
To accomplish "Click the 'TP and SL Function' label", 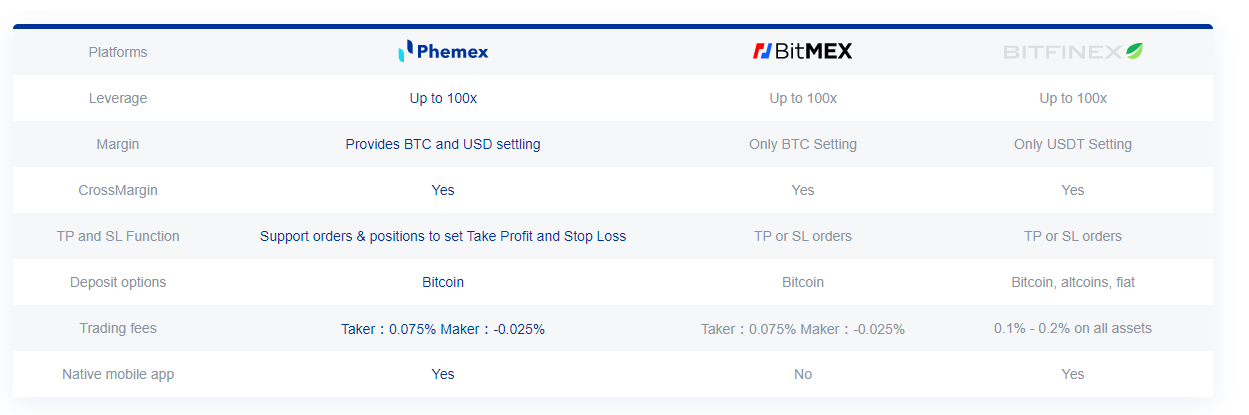I will [x=118, y=236].
